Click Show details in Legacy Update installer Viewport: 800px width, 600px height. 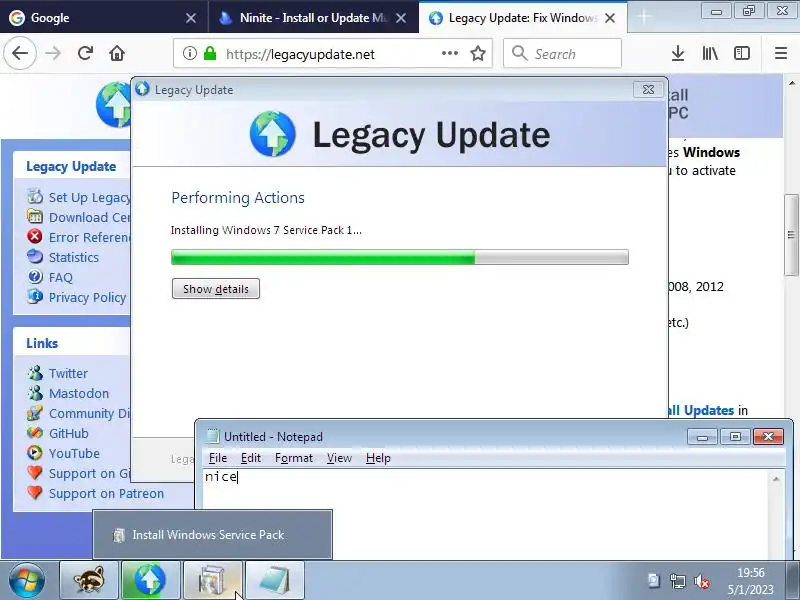[x=215, y=289]
